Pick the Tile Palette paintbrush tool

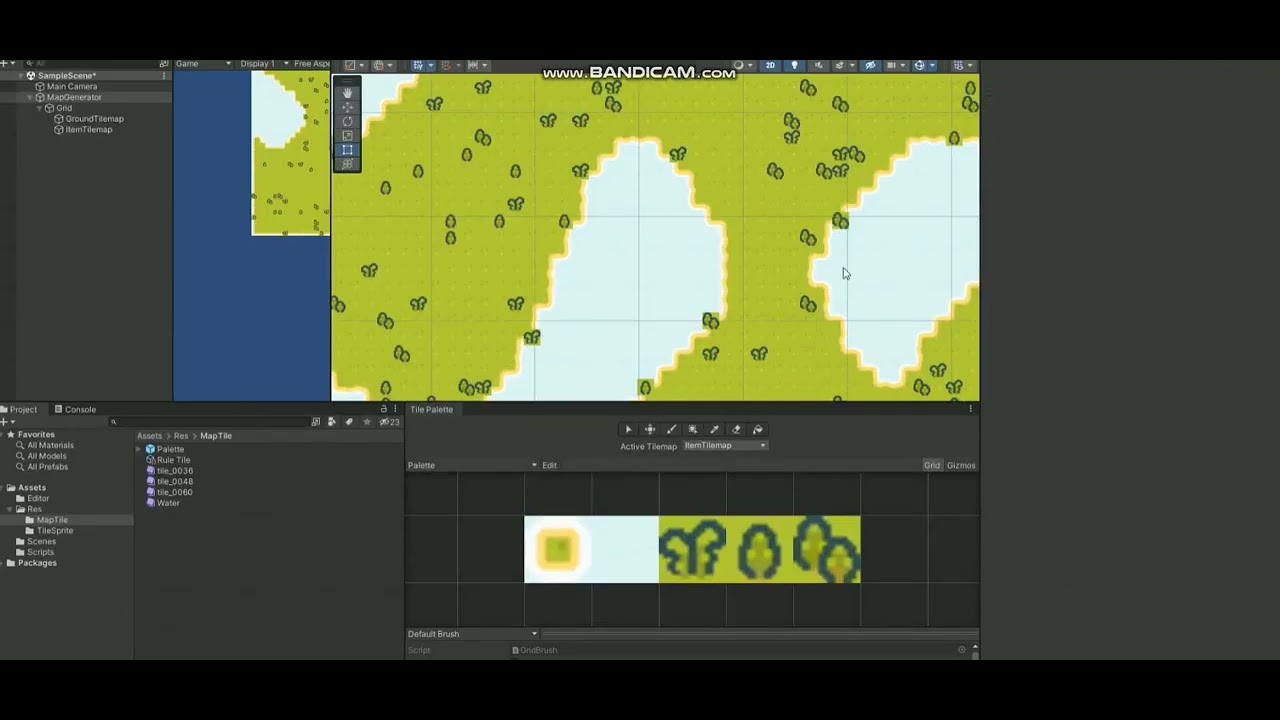point(671,430)
